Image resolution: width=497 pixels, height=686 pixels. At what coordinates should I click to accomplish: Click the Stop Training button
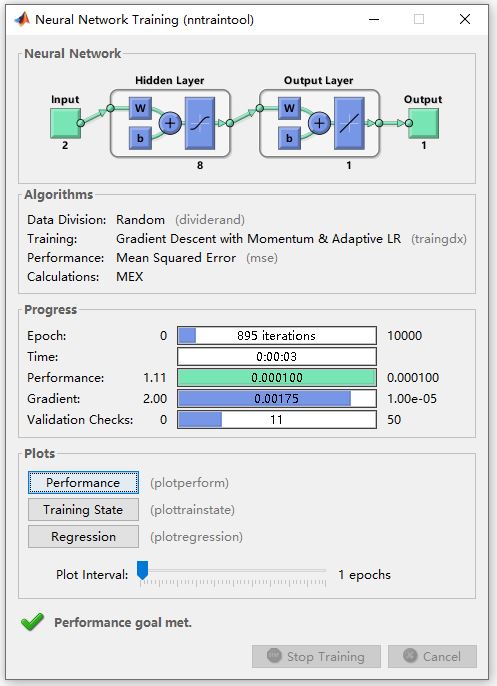pos(316,656)
